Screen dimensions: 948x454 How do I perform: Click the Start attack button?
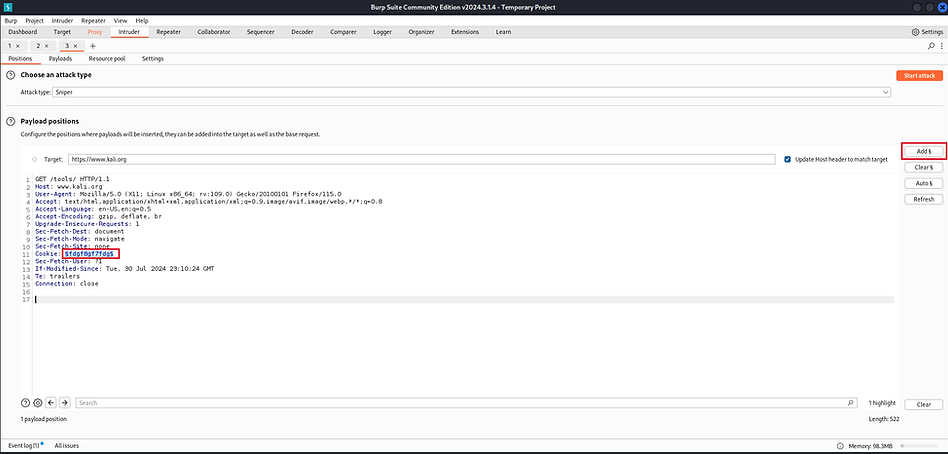[919, 76]
